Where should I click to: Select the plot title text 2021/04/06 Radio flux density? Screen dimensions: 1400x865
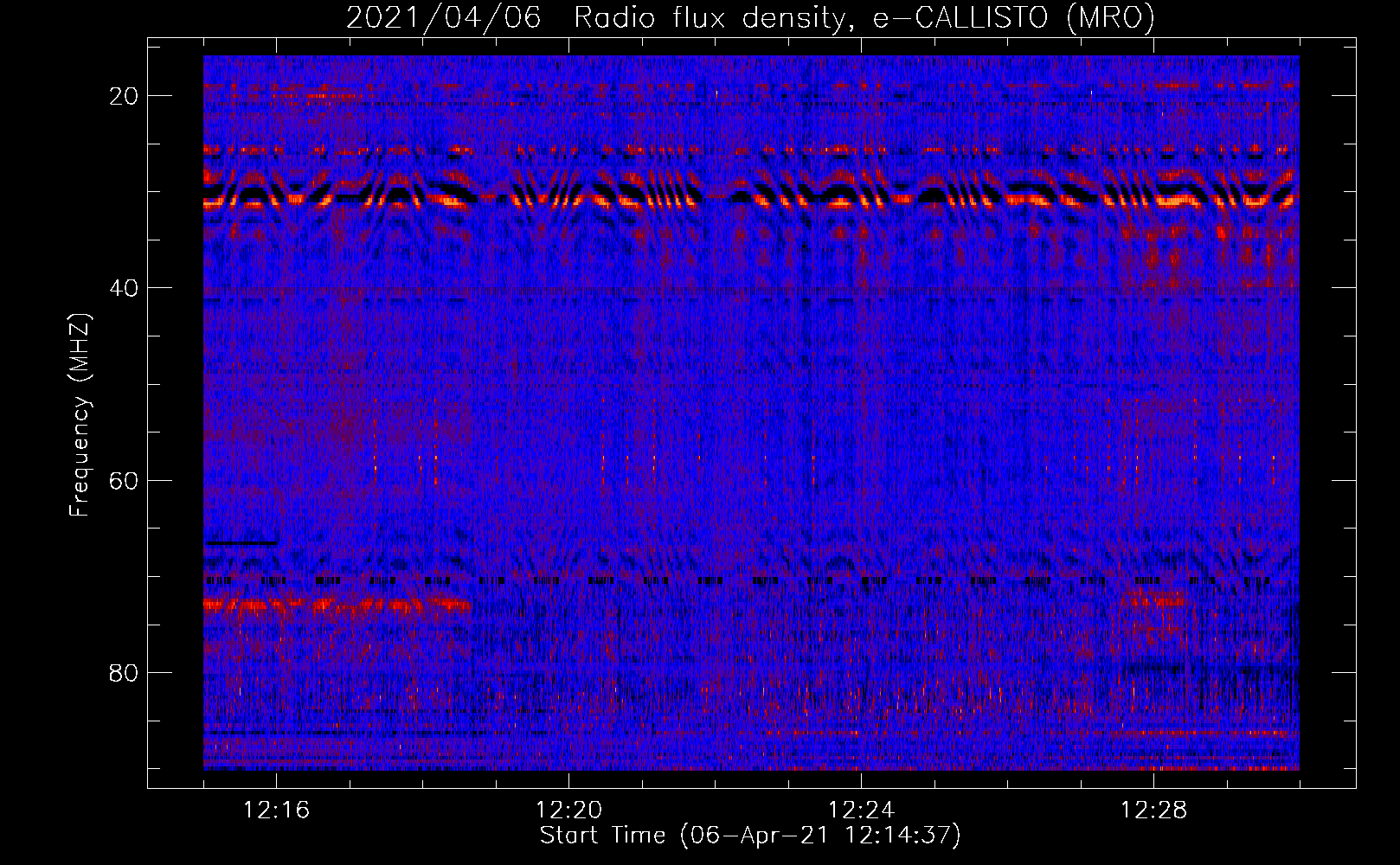(x=750, y=17)
